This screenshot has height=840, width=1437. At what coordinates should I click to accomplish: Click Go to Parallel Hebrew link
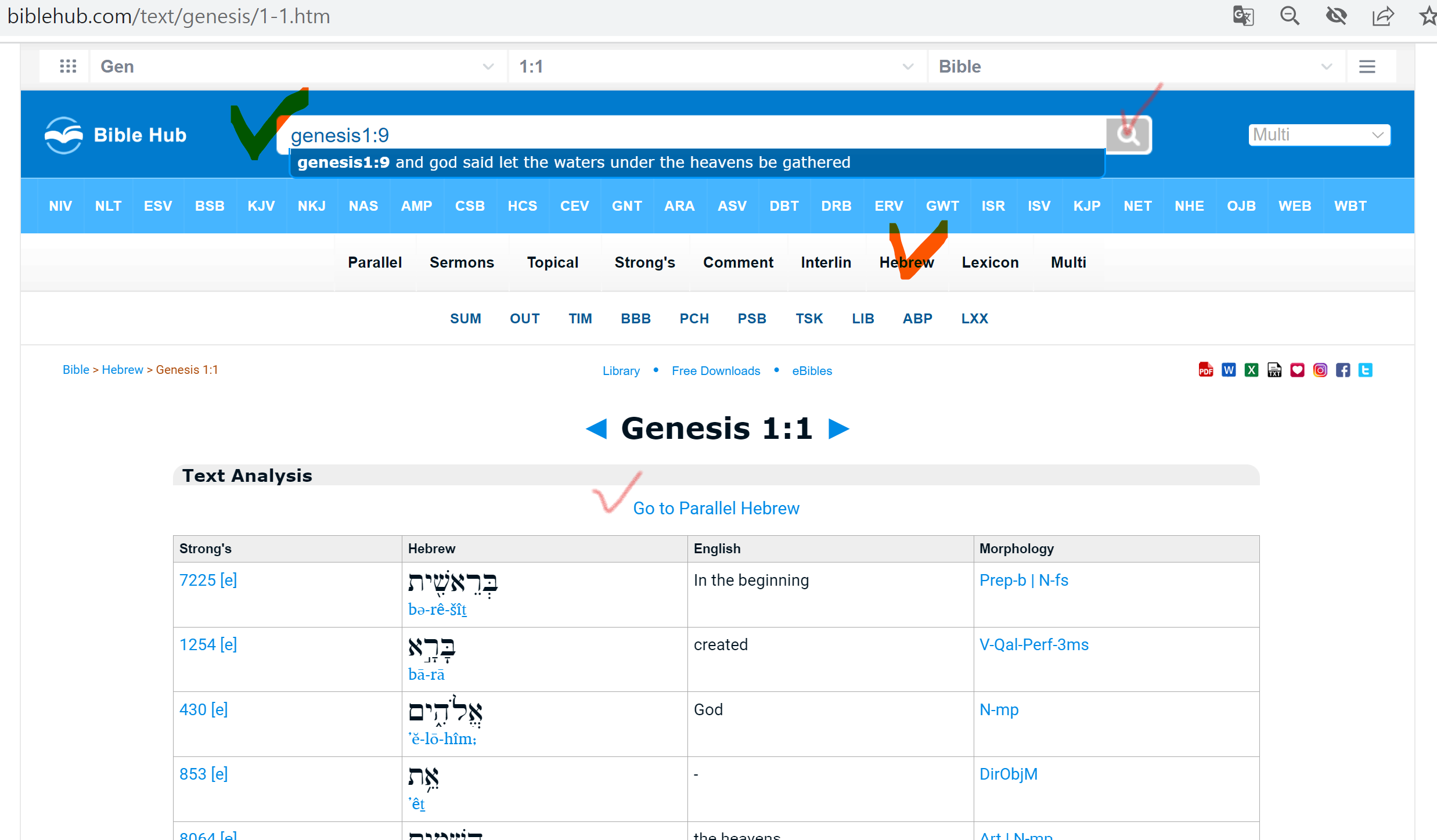coord(716,509)
